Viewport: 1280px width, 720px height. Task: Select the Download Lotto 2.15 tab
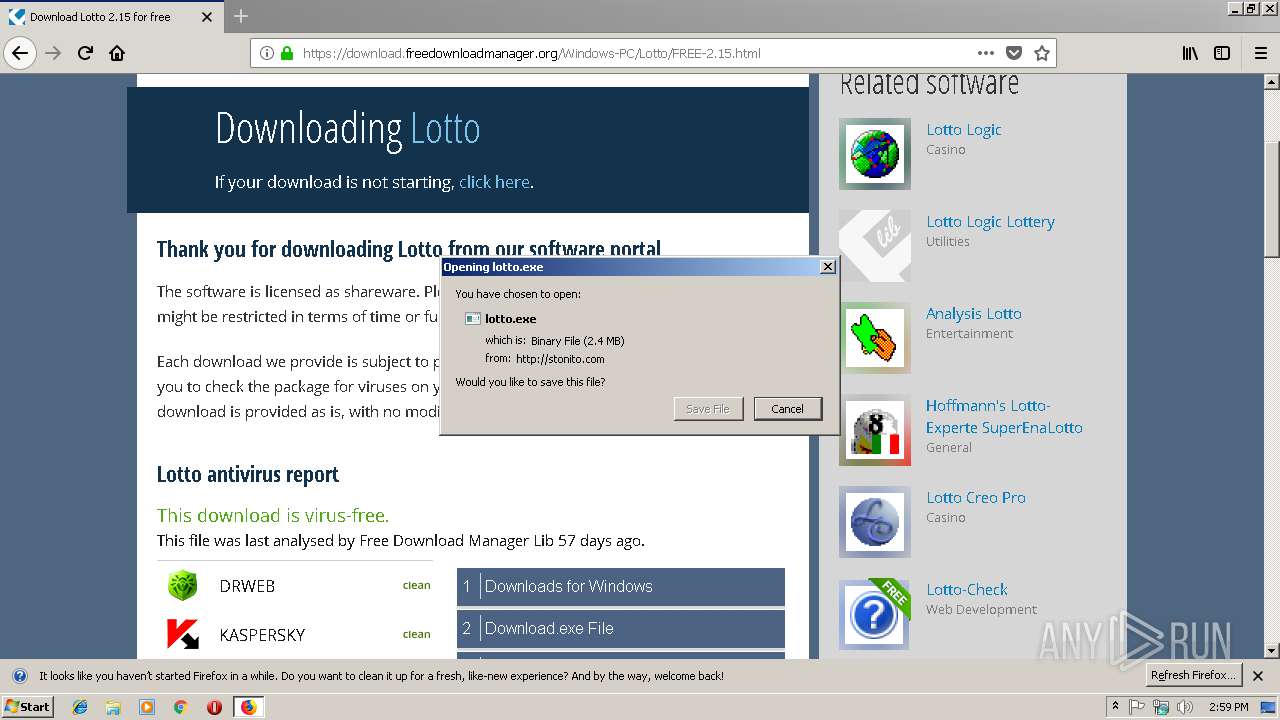coord(112,17)
